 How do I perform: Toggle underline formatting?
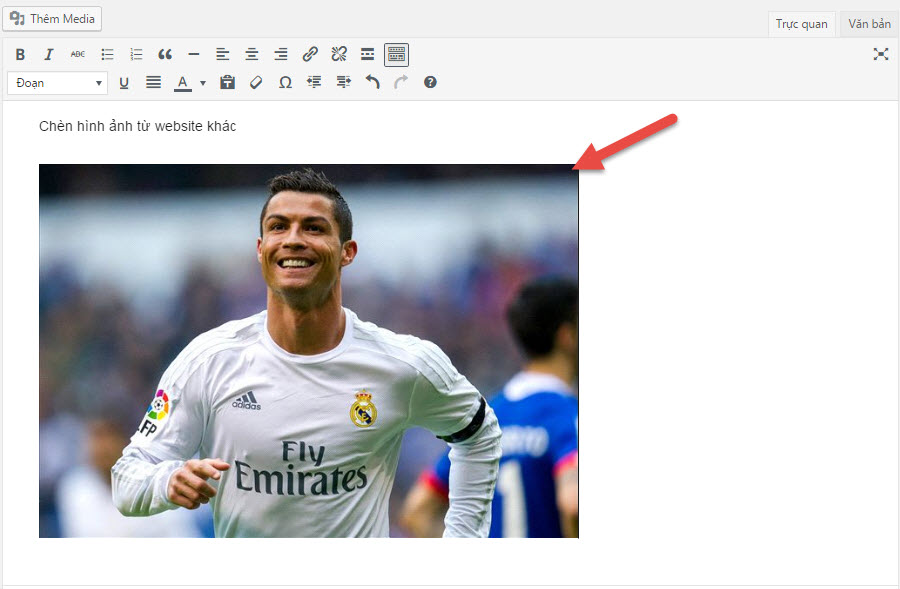point(124,82)
